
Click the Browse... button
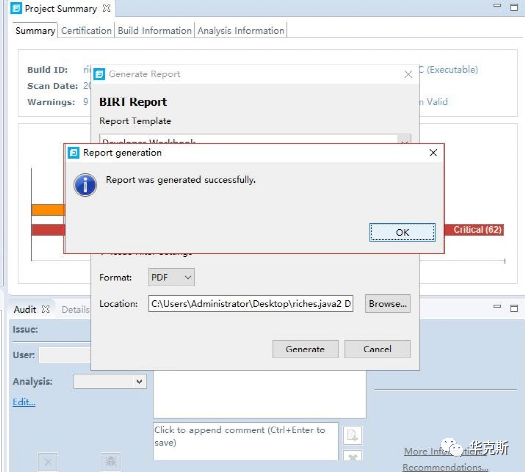tap(387, 304)
